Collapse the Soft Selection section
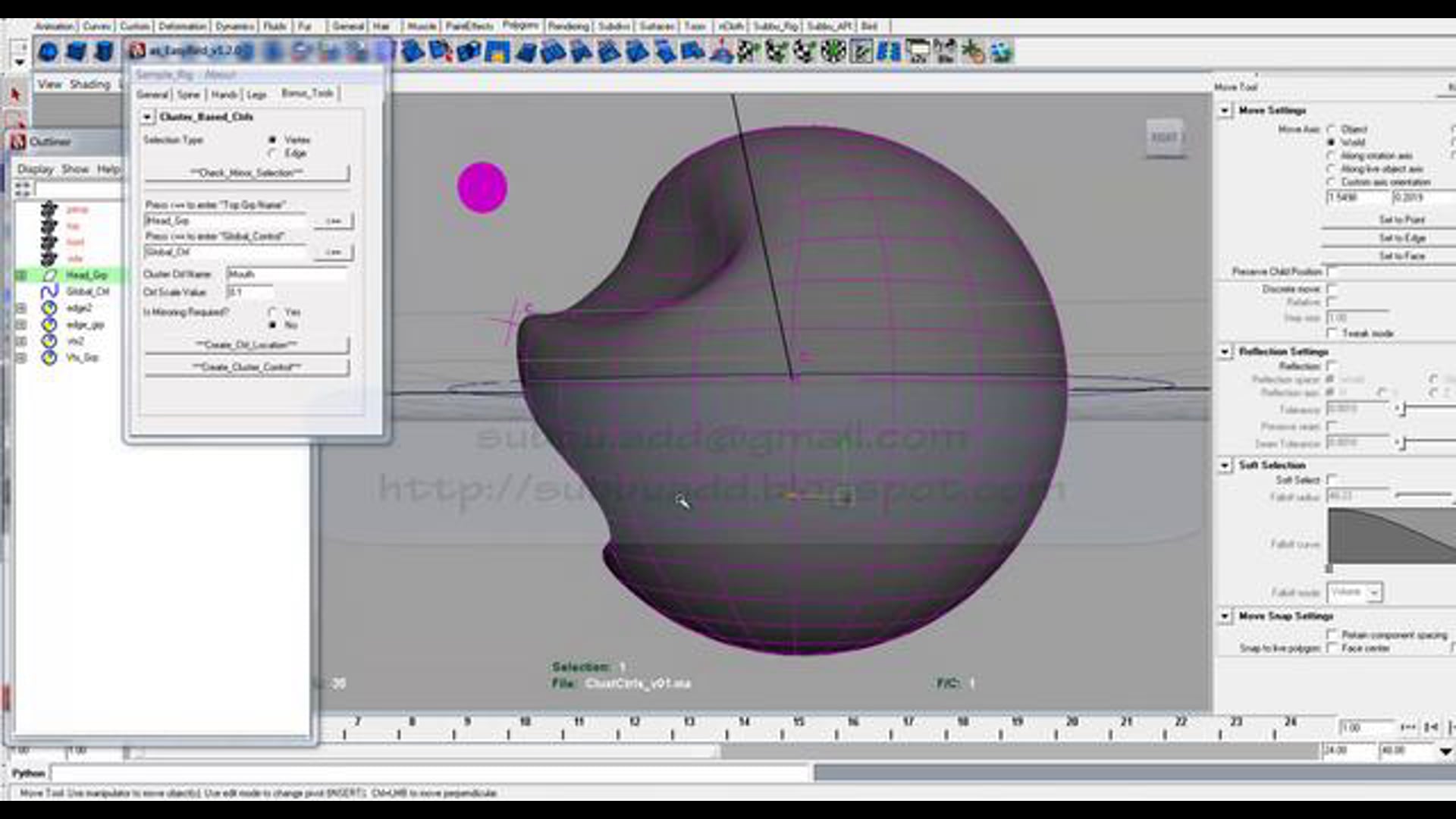 click(1225, 465)
